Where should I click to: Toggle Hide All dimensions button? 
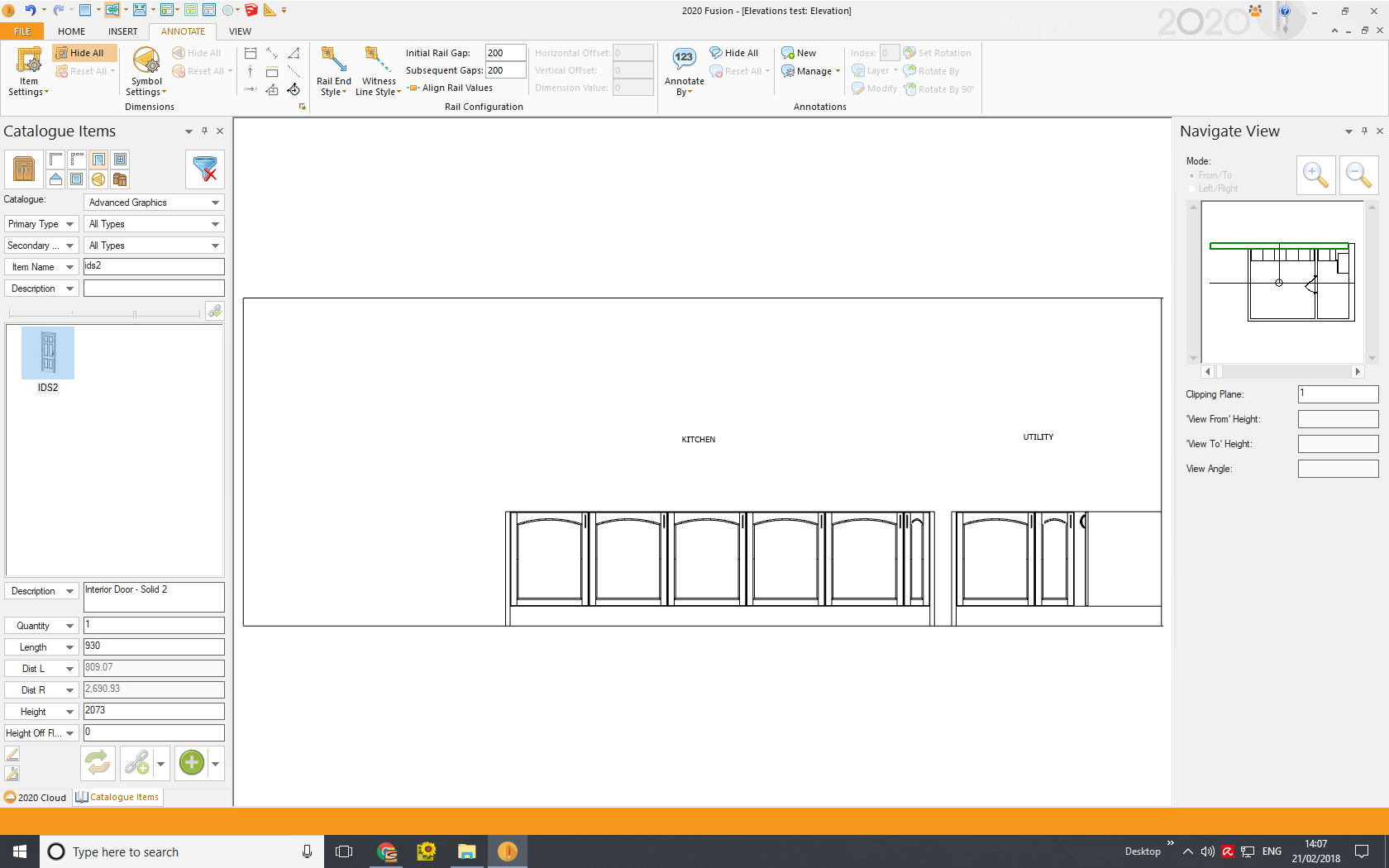point(81,53)
